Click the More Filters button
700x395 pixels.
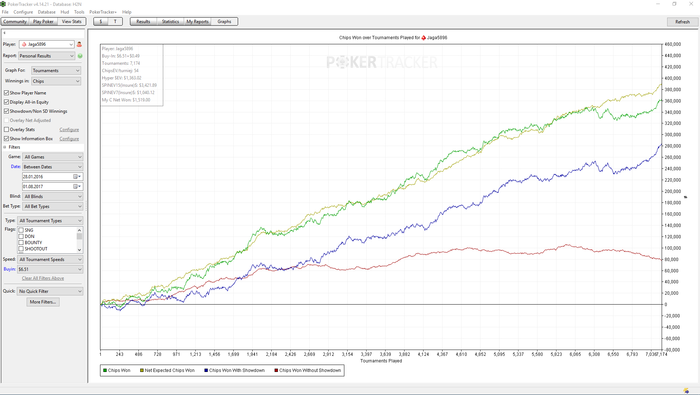[x=43, y=302]
